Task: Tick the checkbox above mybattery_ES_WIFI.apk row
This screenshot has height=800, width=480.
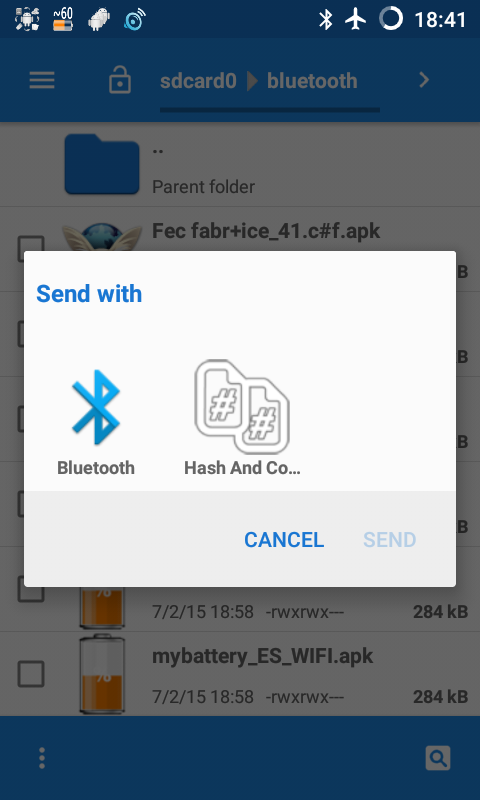Action: (31, 589)
